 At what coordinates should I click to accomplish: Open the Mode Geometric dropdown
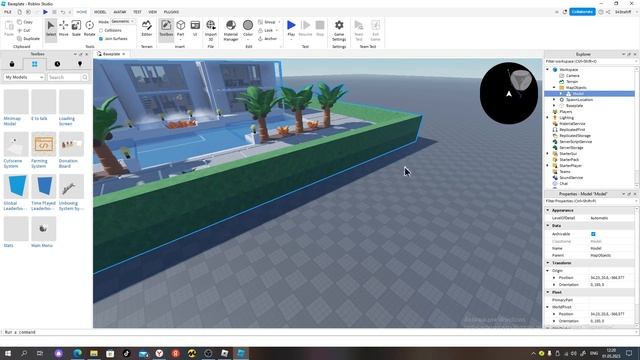pyautogui.click(x=123, y=21)
